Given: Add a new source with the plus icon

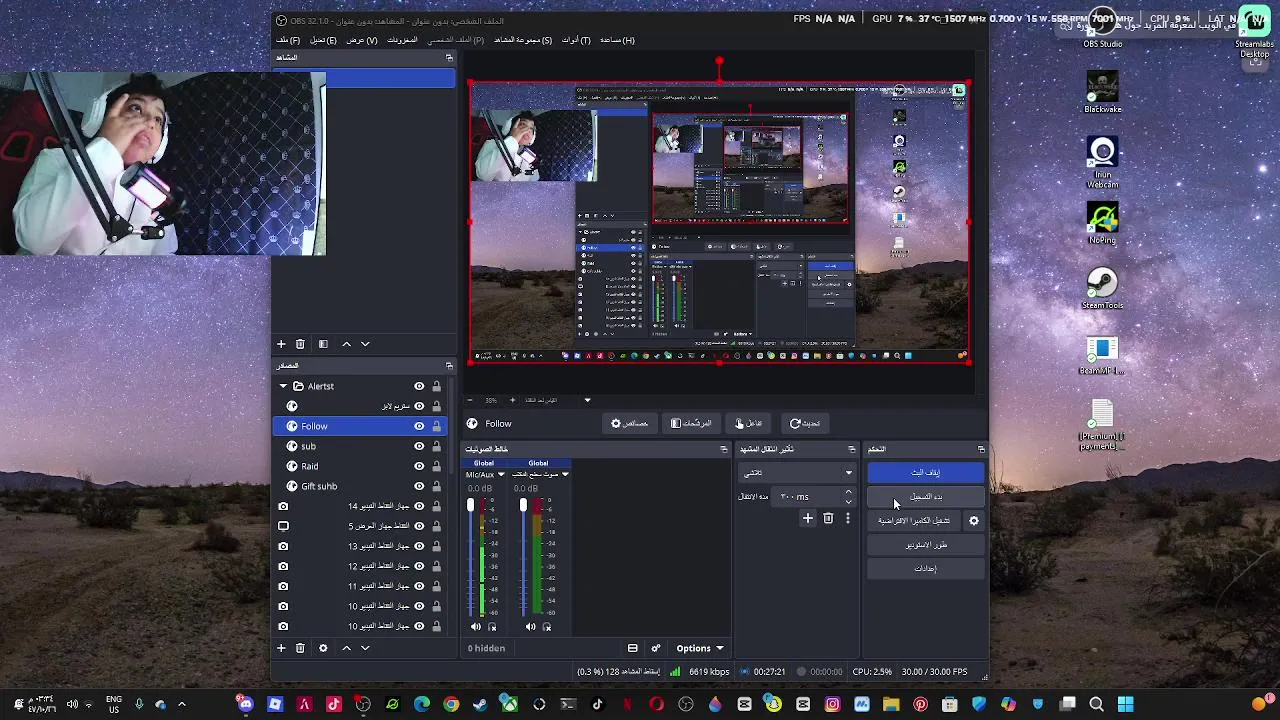Looking at the screenshot, I should [281, 648].
